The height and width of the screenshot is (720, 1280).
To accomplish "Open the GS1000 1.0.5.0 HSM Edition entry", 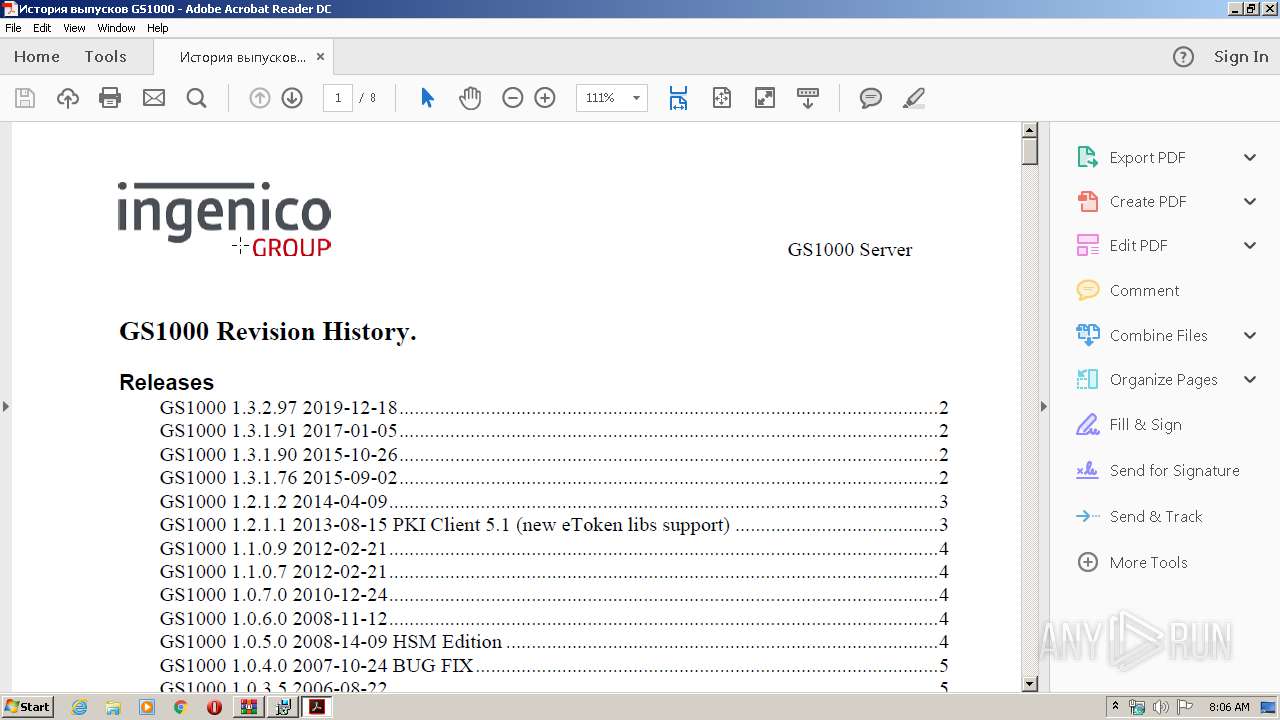I will coord(553,641).
